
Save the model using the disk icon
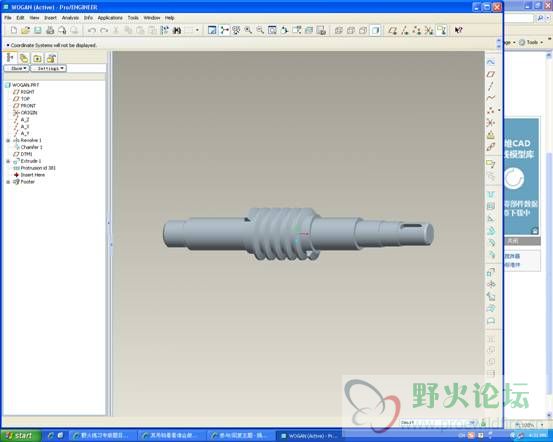tap(37, 30)
